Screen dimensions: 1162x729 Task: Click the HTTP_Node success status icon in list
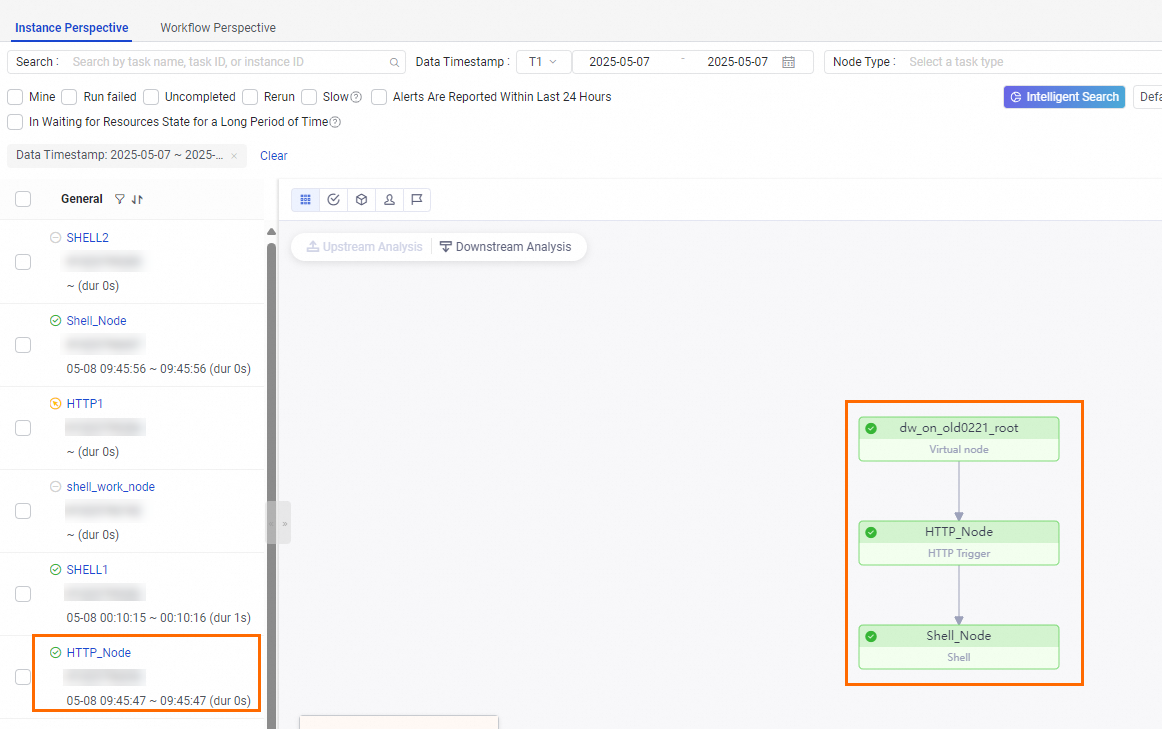point(56,653)
